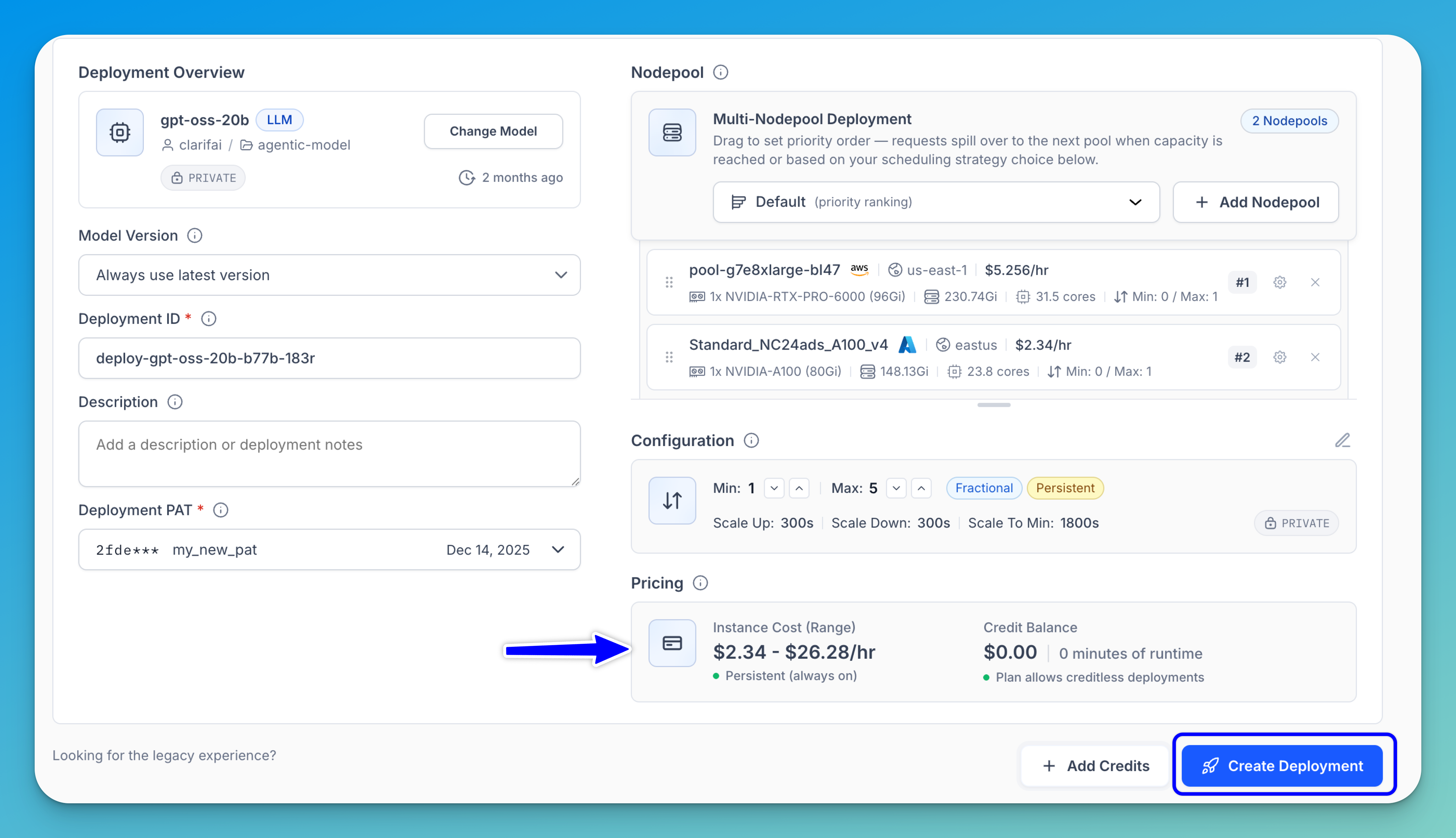Increase the Min replicas value
This screenshot has width=1456, height=838.
(799, 488)
